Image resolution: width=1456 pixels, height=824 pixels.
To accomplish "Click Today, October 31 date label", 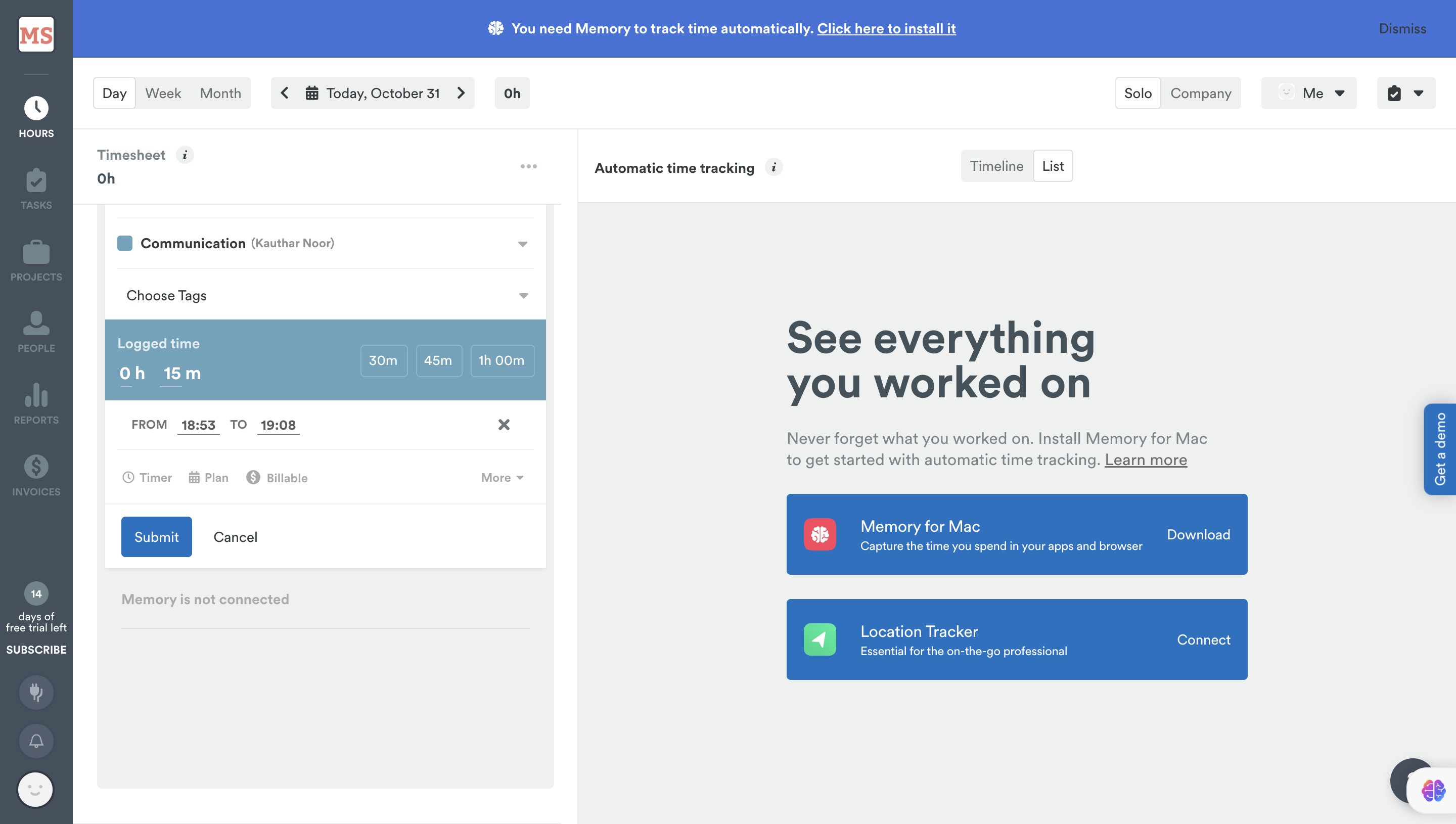I will pyautogui.click(x=383, y=93).
